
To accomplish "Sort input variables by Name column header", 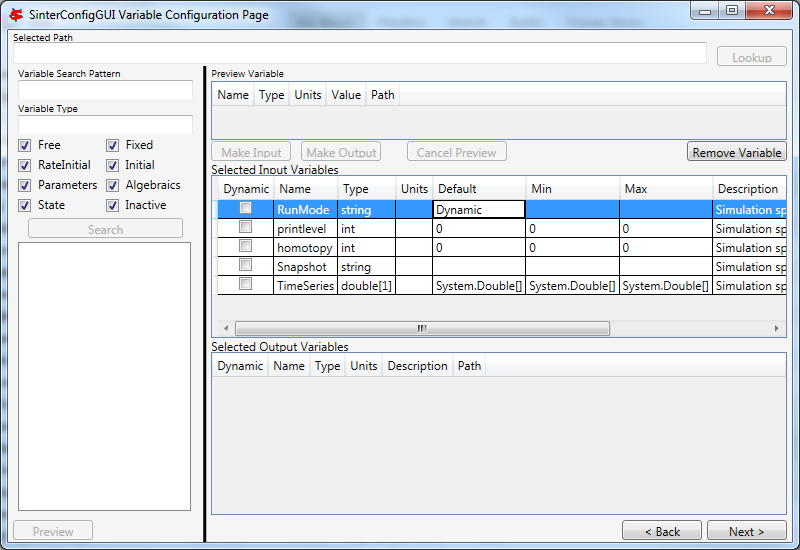I will click(305, 189).
